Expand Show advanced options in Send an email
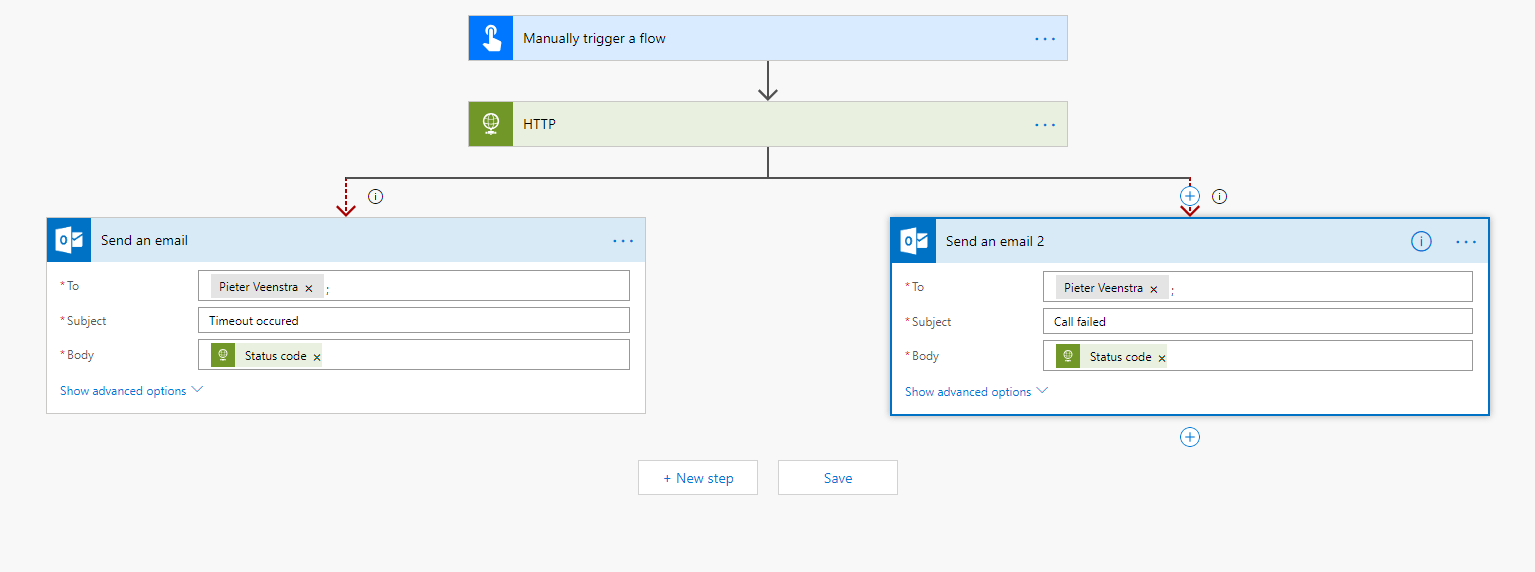Image resolution: width=1535 pixels, height=572 pixels. click(x=131, y=390)
